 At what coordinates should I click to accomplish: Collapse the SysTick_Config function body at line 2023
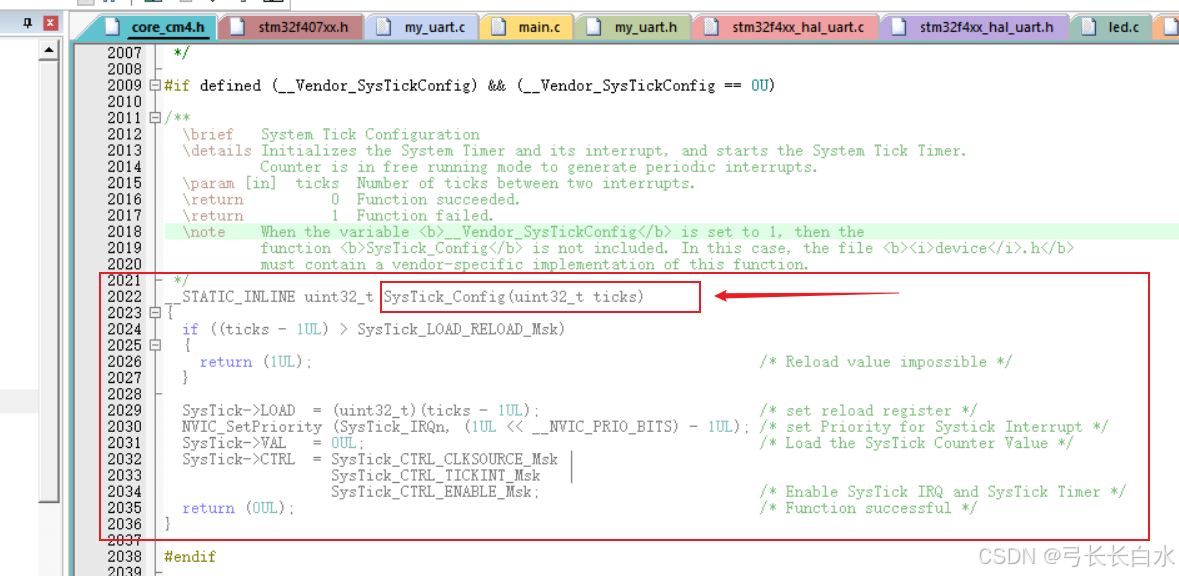tap(157, 313)
